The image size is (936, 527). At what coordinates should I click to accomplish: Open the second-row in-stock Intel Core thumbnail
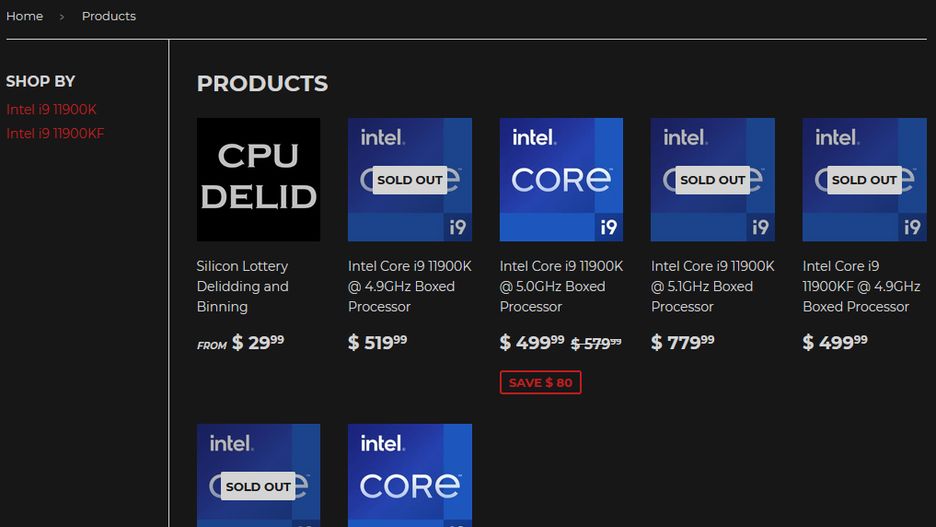point(410,476)
